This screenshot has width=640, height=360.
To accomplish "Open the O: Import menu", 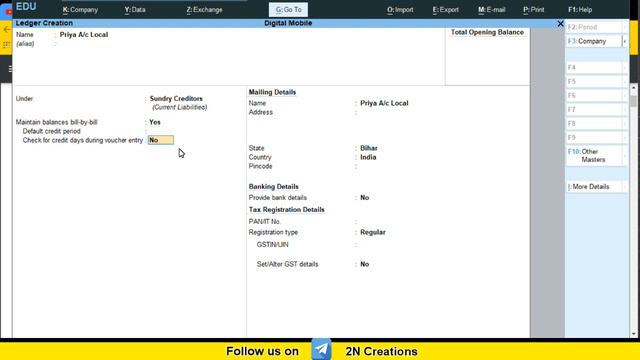I will pos(400,9).
